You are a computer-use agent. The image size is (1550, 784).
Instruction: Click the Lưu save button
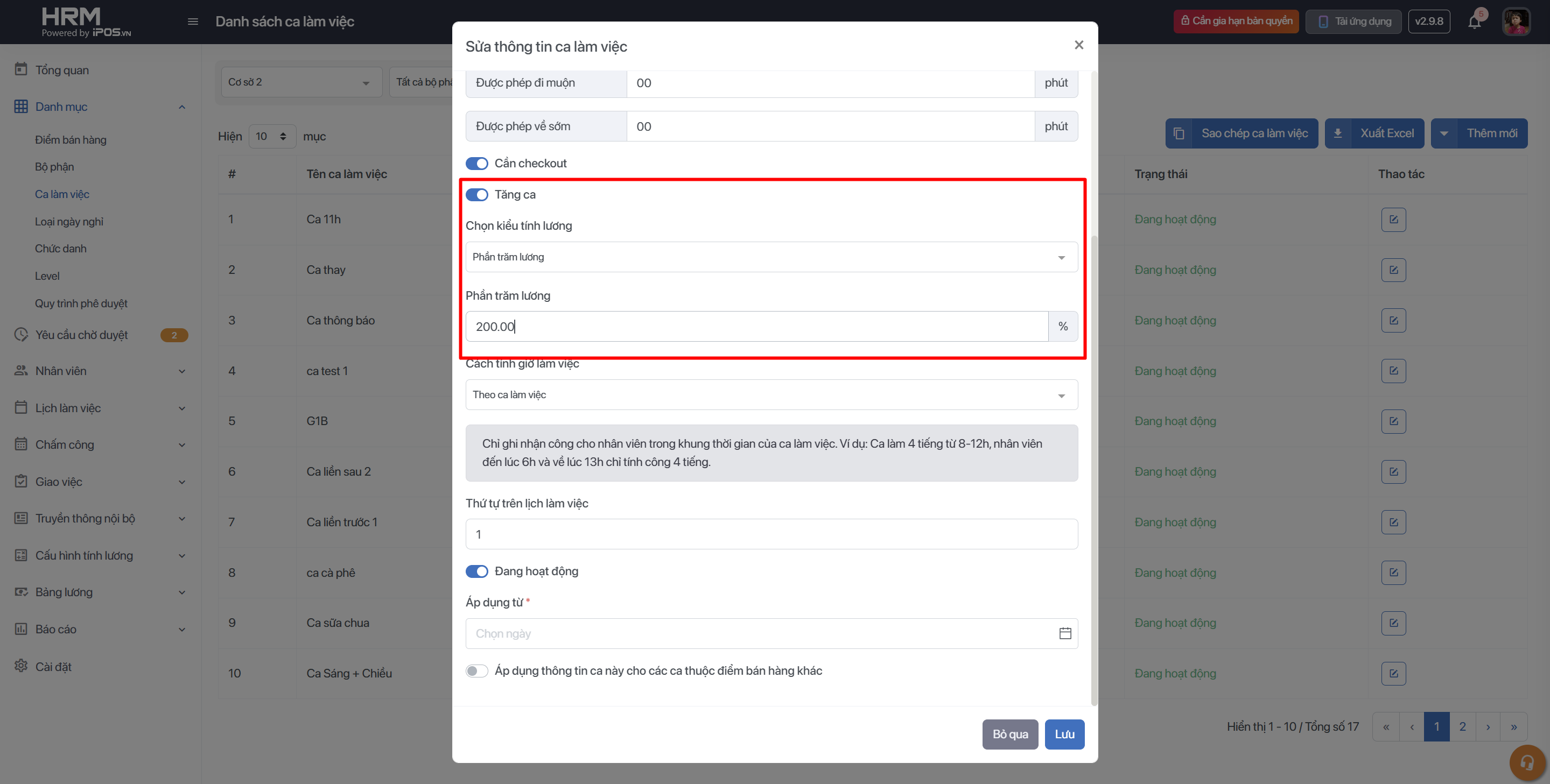pyautogui.click(x=1064, y=734)
